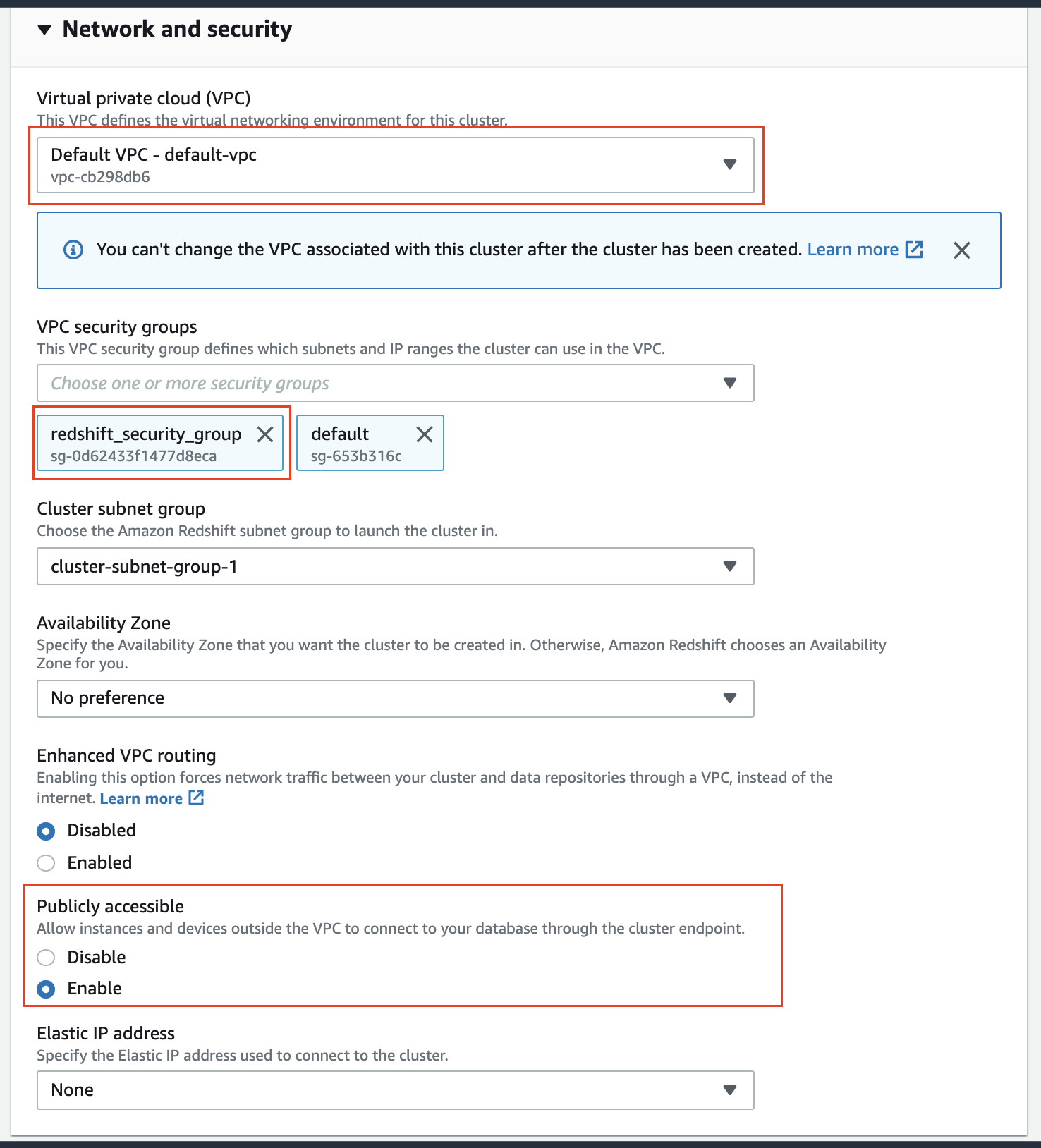Image resolution: width=1041 pixels, height=1148 pixels.
Task: Select Disabled for Enhanced VPC routing
Action: pyautogui.click(x=47, y=831)
